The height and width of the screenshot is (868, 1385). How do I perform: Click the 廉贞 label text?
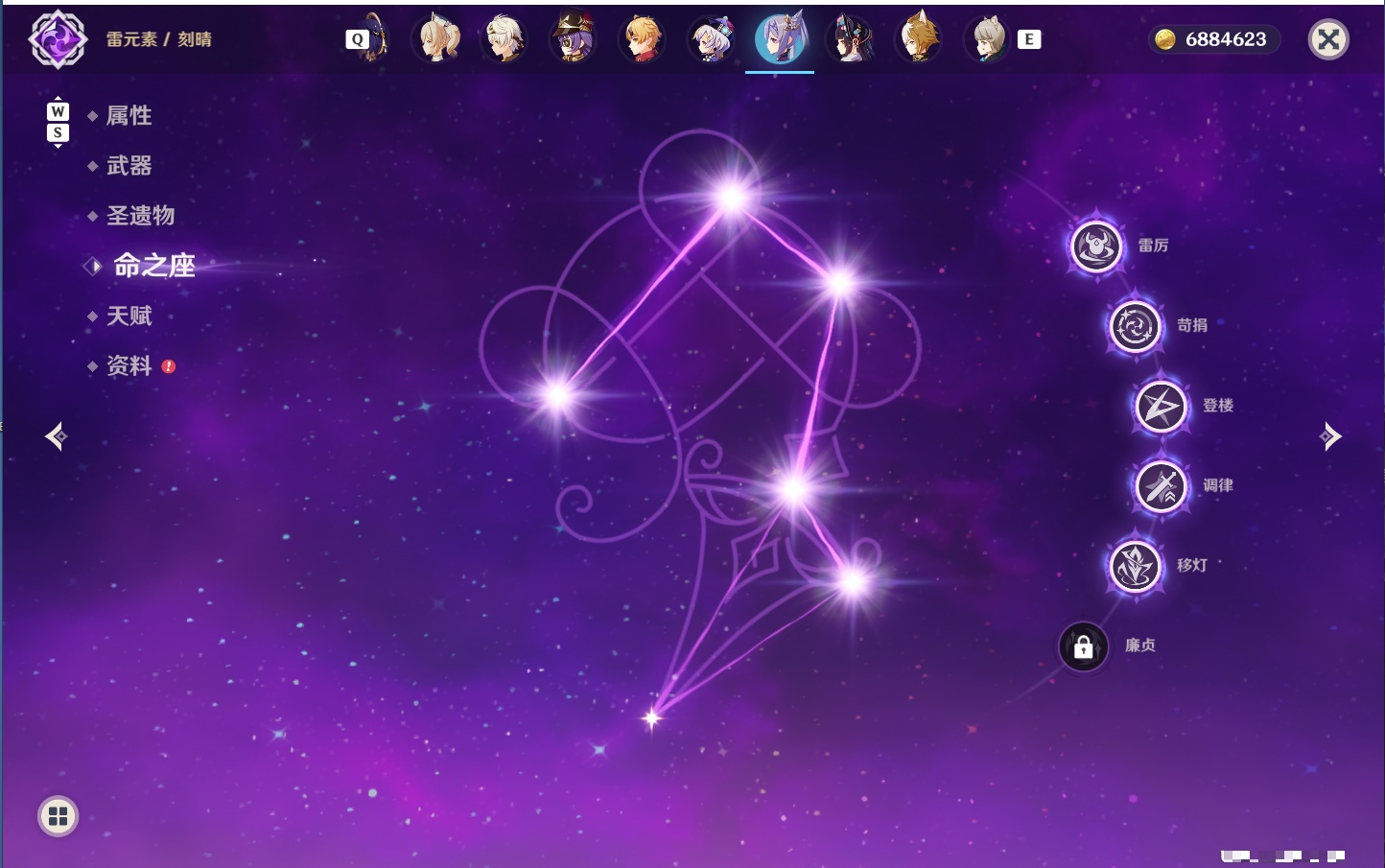[1140, 645]
